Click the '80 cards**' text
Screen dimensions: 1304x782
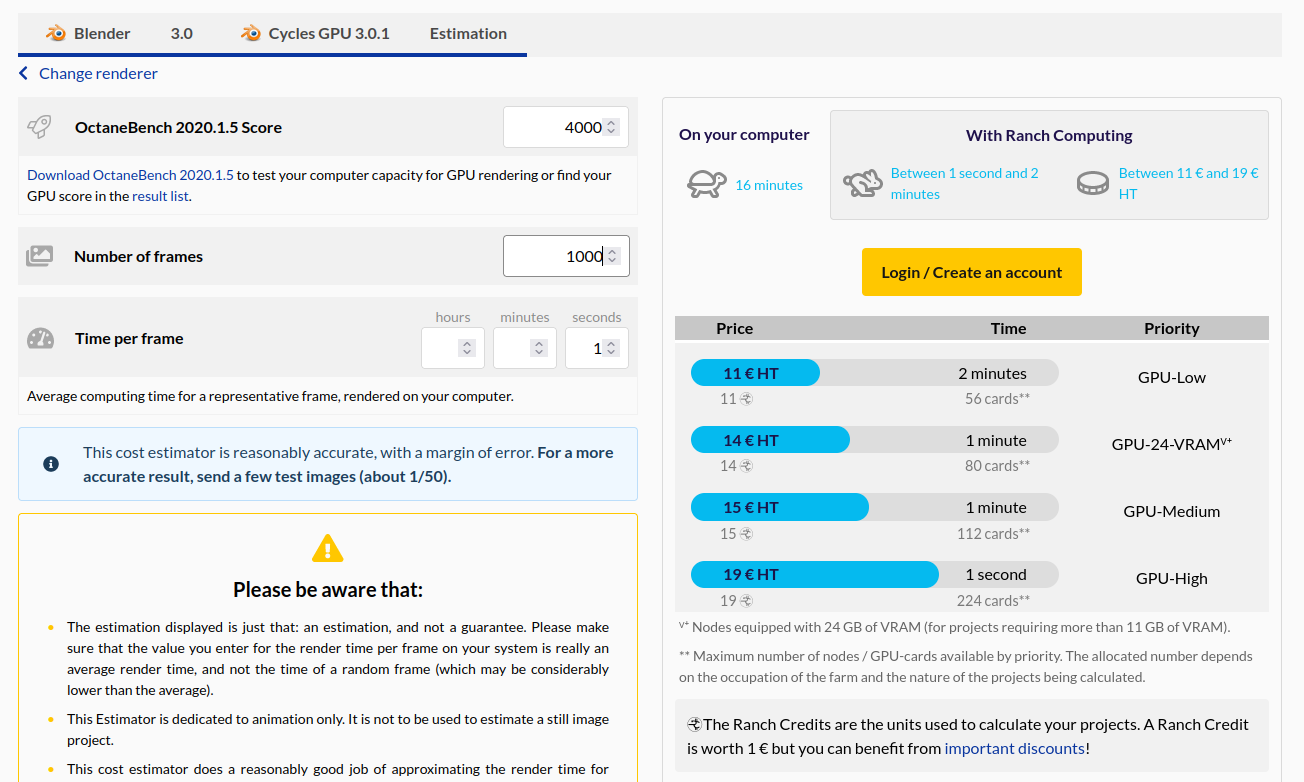click(998, 466)
